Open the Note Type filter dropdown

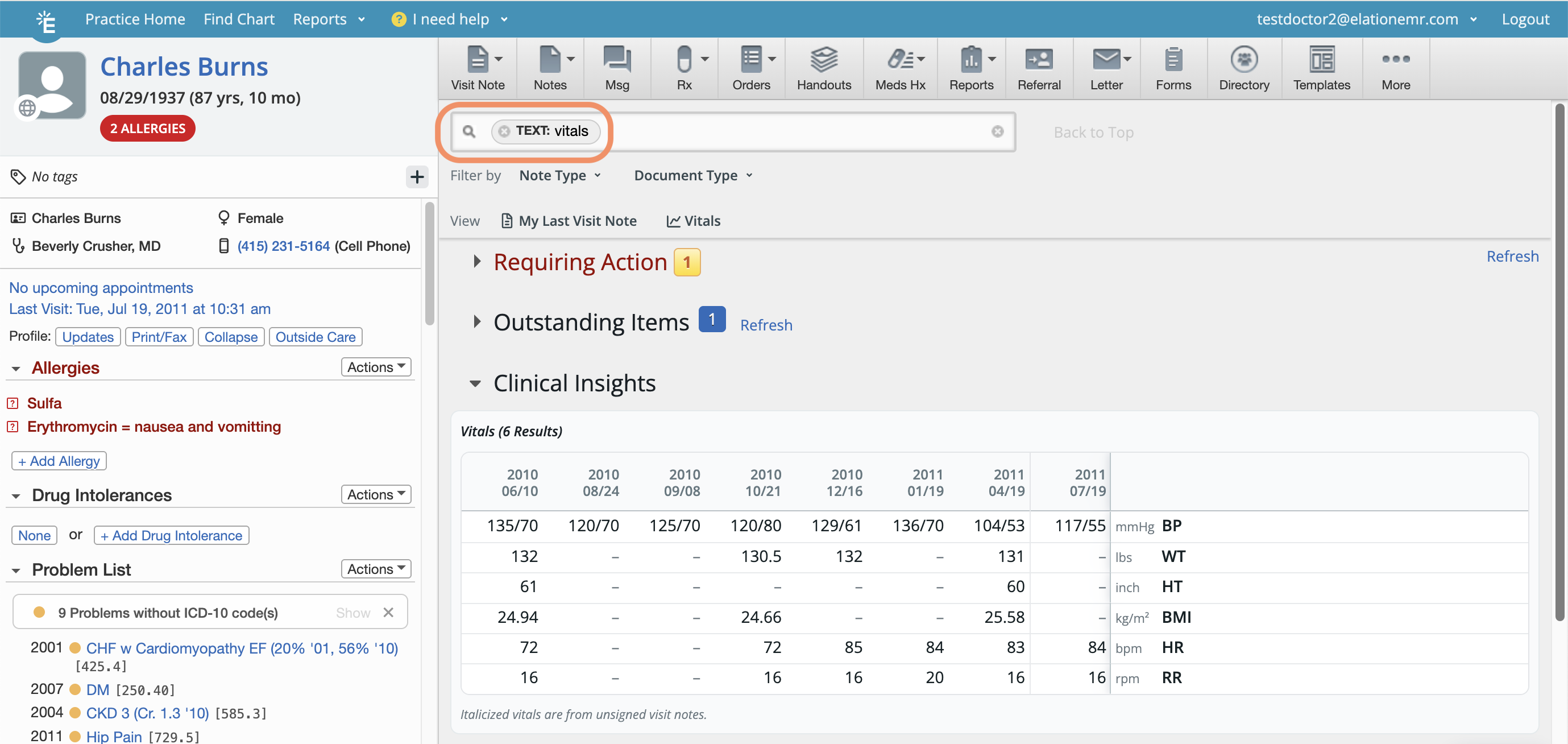click(x=560, y=175)
